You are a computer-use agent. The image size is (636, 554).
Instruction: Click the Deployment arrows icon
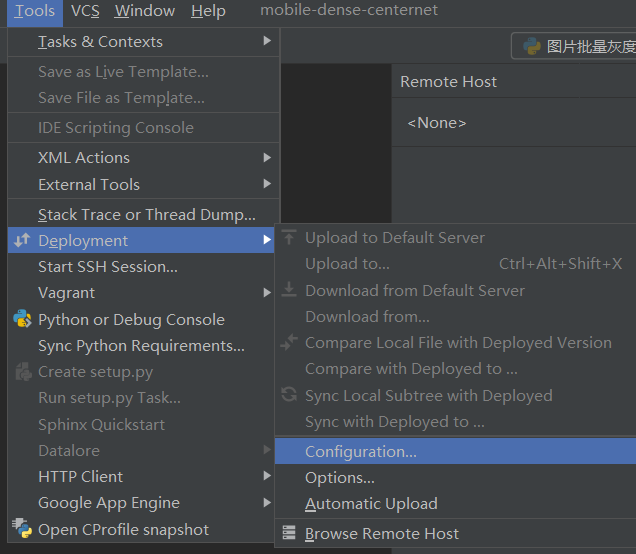tap(22, 240)
